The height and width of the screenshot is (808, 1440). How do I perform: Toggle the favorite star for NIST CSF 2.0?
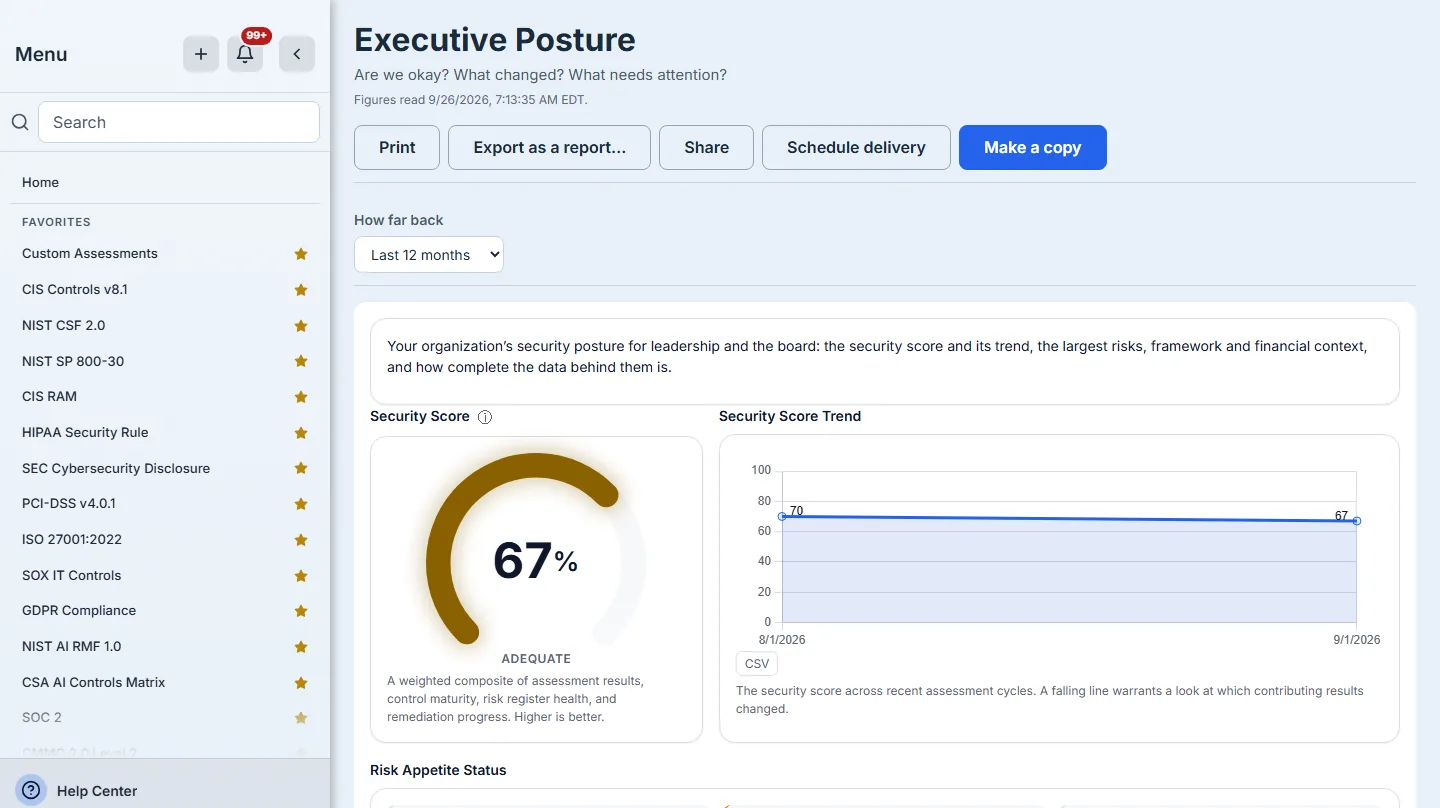click(x=301, y=326)
